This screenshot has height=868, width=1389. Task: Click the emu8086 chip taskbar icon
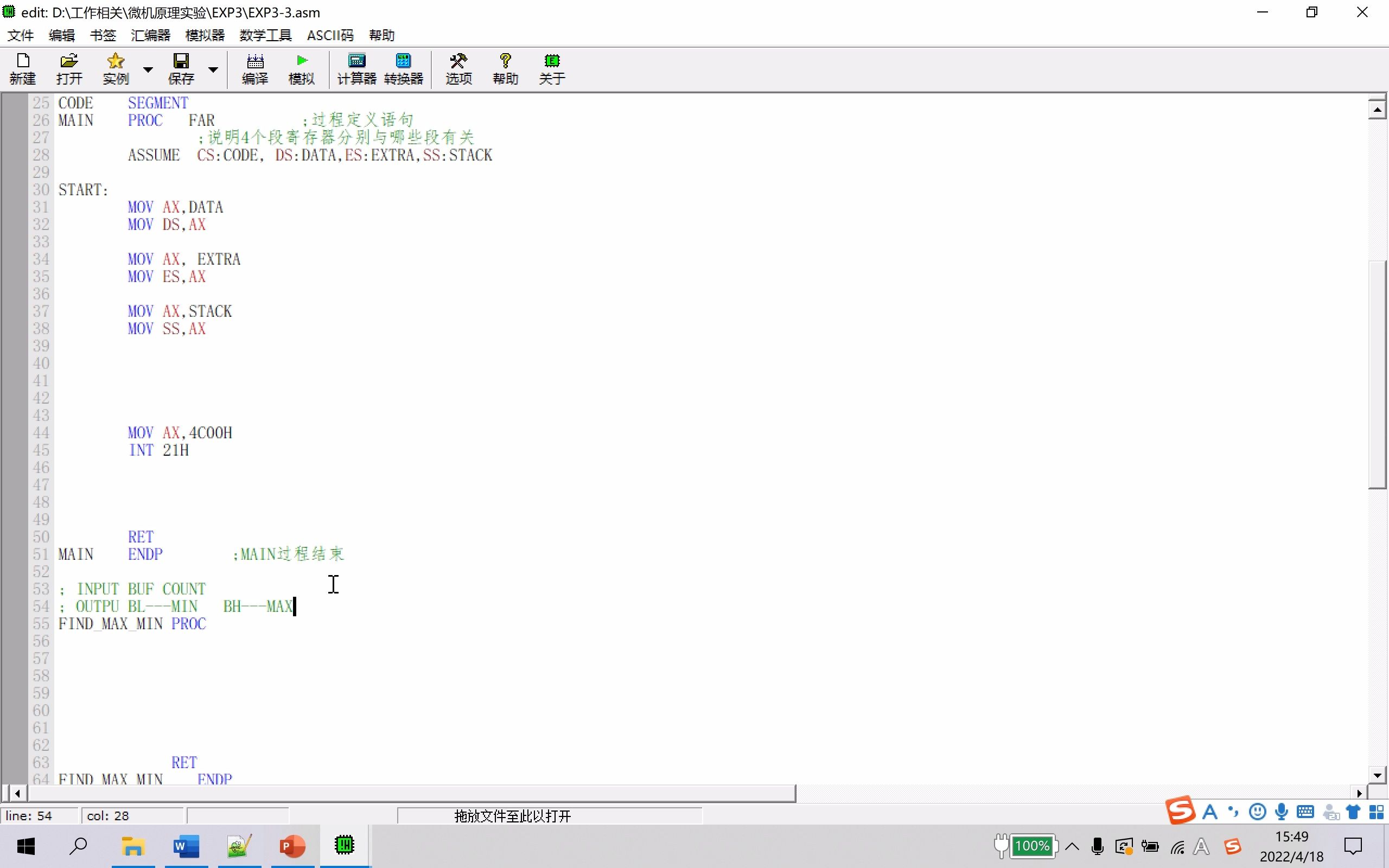tap(345, 846)
